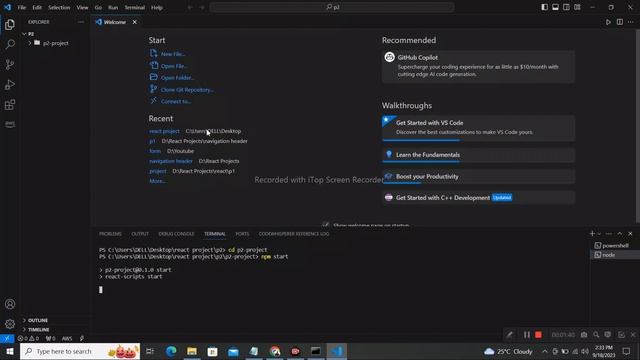Open Customize Layout icon
Viewport: 640px width, 360px height.
click(577, 7)
